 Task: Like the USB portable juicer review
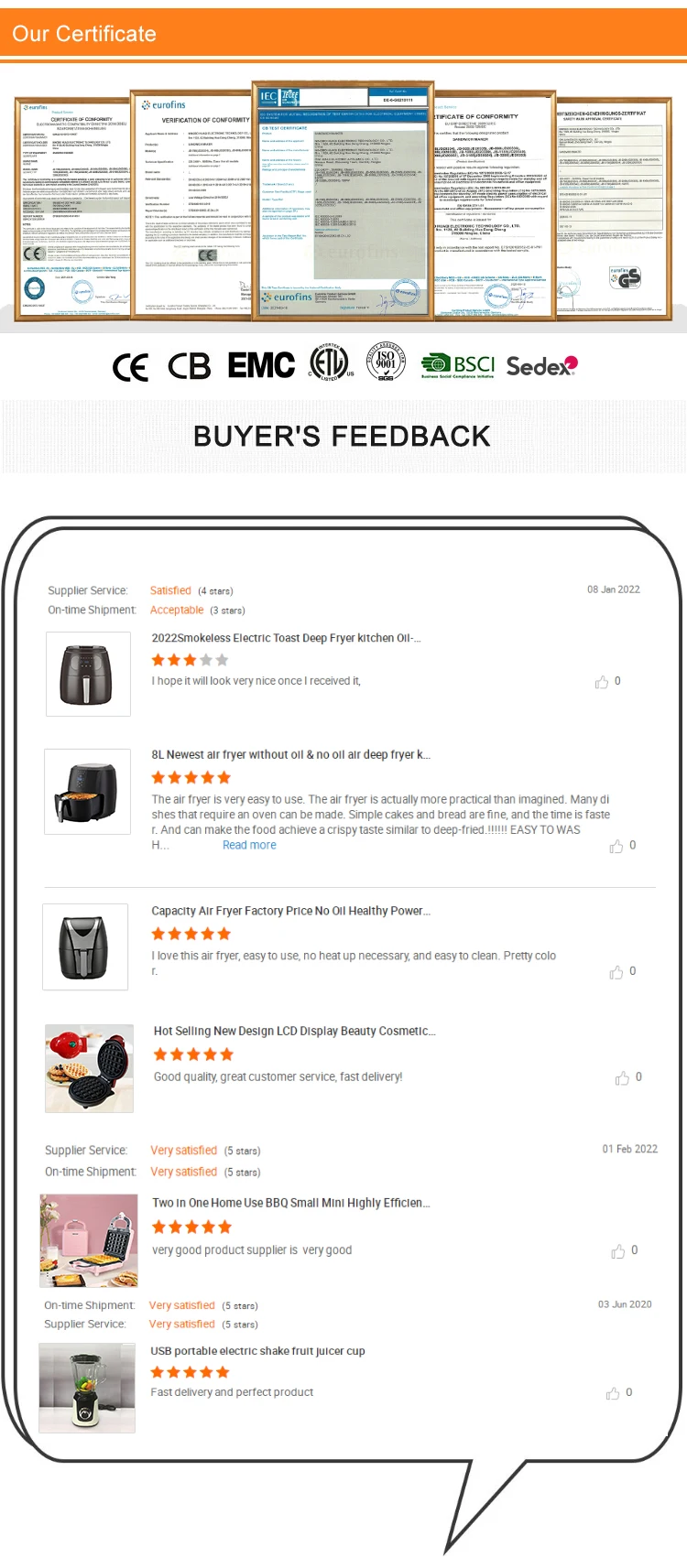tap(613, 1393)
